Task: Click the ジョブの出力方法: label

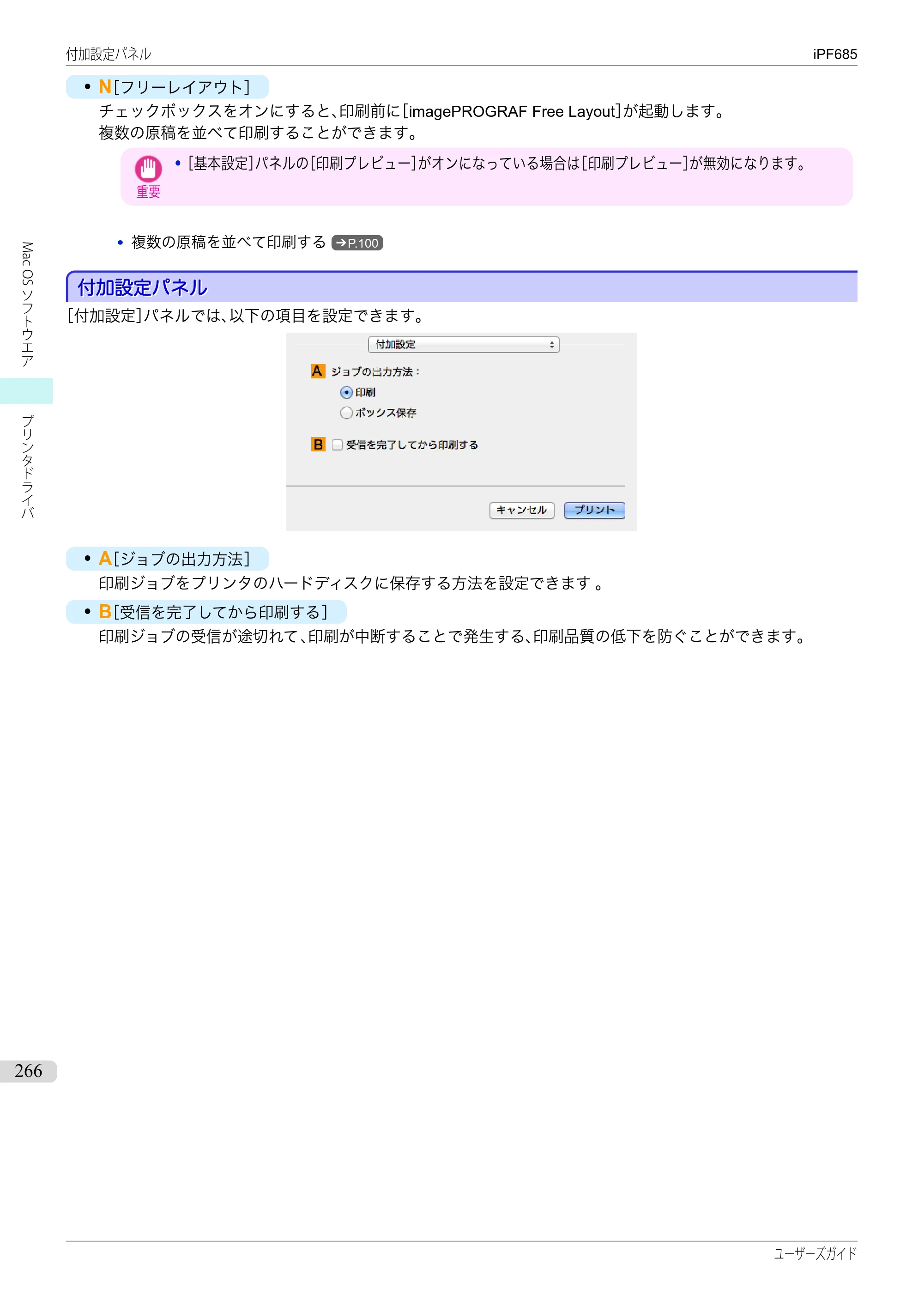Action: (375, 372)
